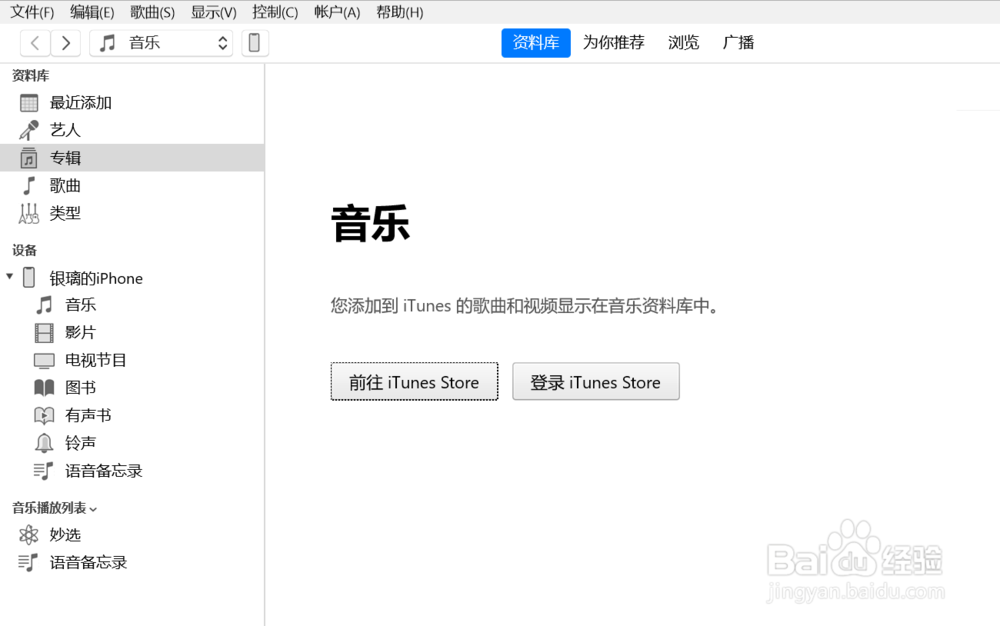Click the 歌曲 music note icon

pos(29,186)
